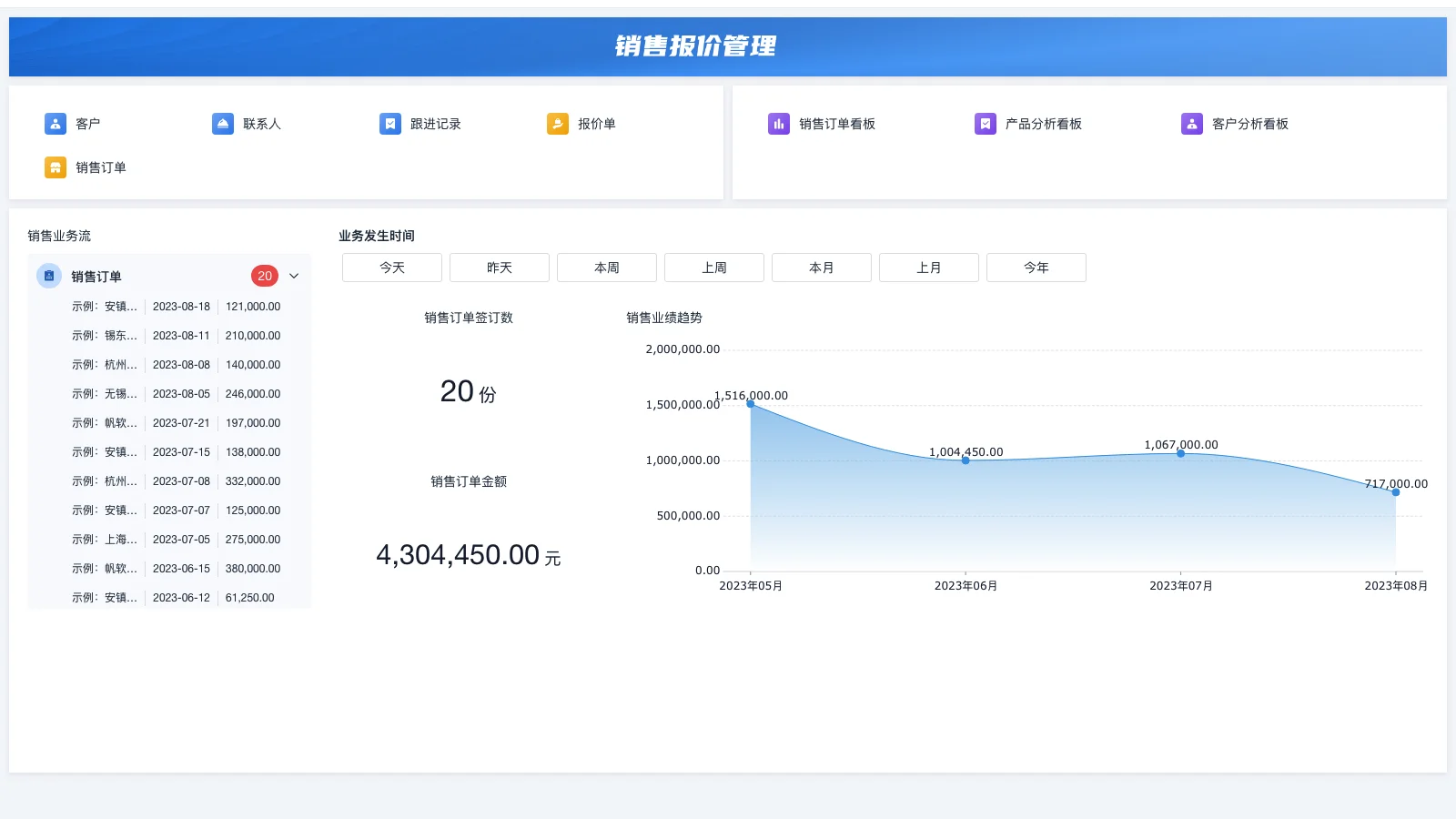Enable the 上周 (Last Week) filter
Viewport: 1456px width, 819px height.
tap(713, 267)
